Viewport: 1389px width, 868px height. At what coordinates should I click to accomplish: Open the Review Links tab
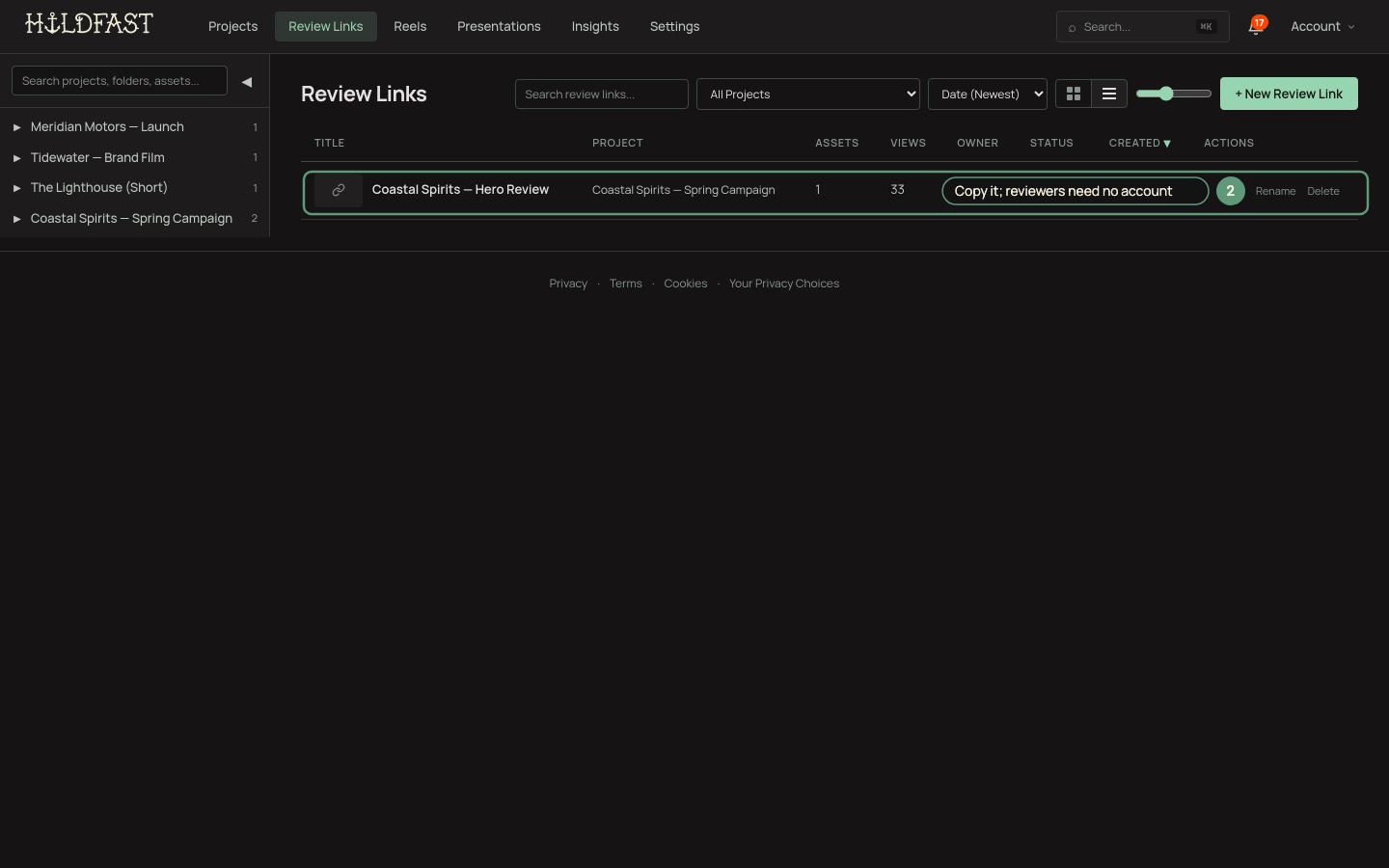click(x=326, y=27)
